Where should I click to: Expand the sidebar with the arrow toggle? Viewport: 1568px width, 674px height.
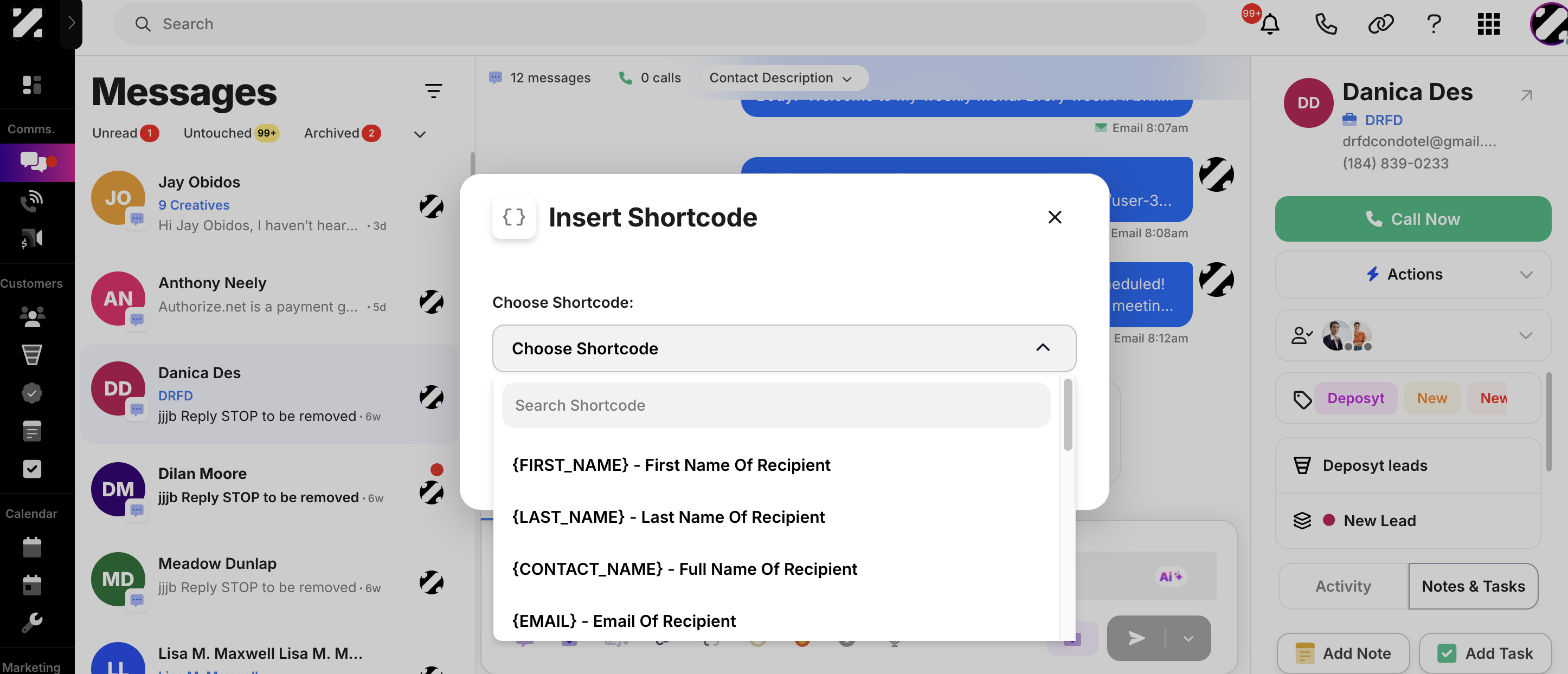coord(71,23)
